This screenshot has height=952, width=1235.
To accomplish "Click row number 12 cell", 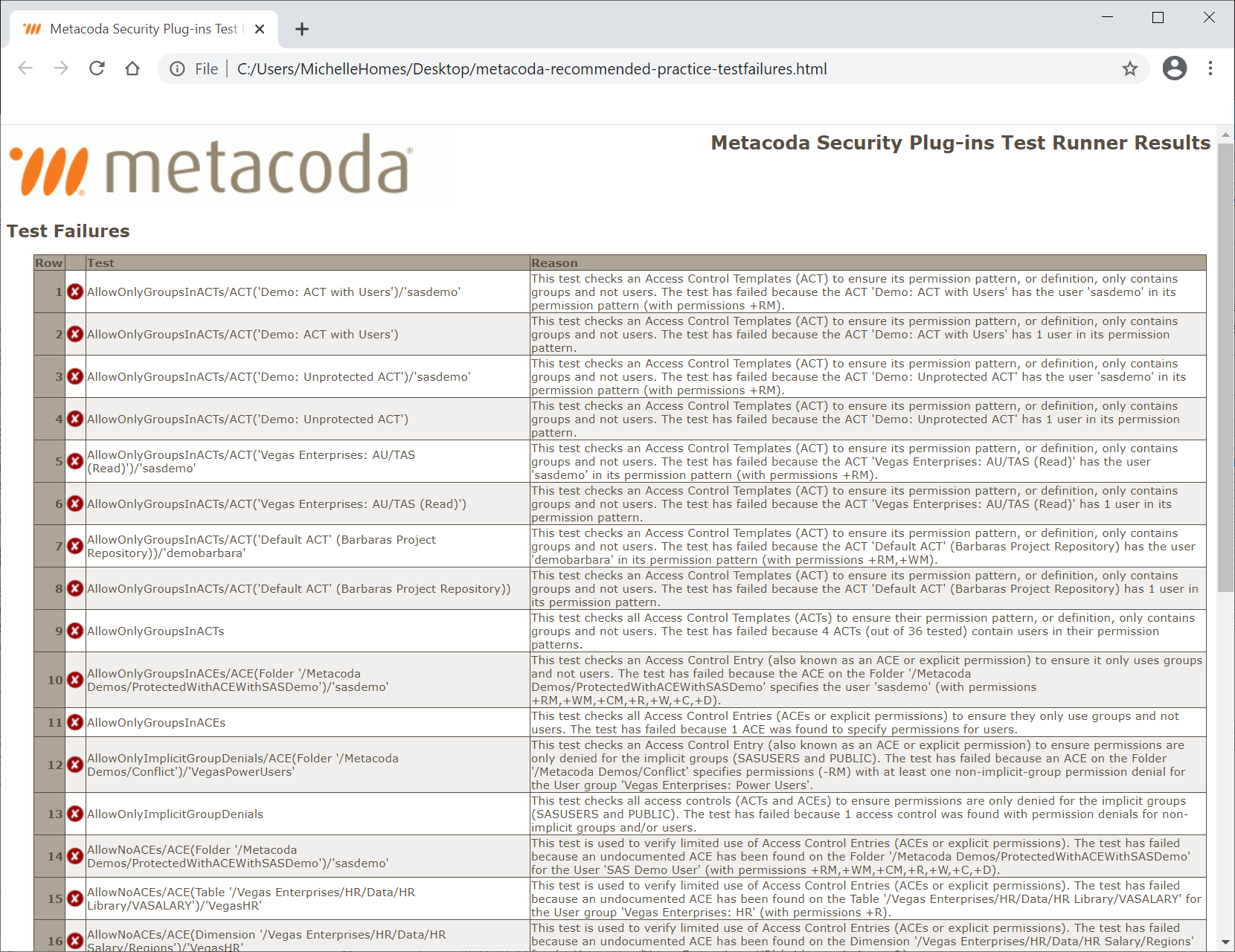I will pos(49,765).
